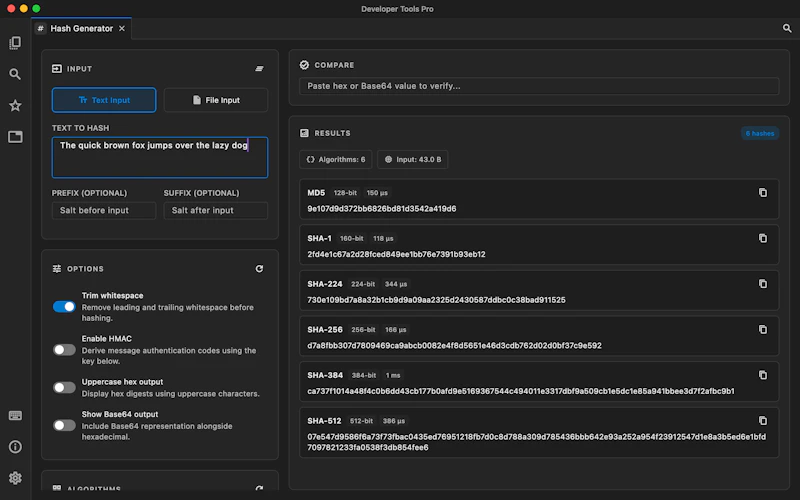Copy the SHA-224 hash value
This screenshot has width=800, height=500.
(x=763, y=284)
